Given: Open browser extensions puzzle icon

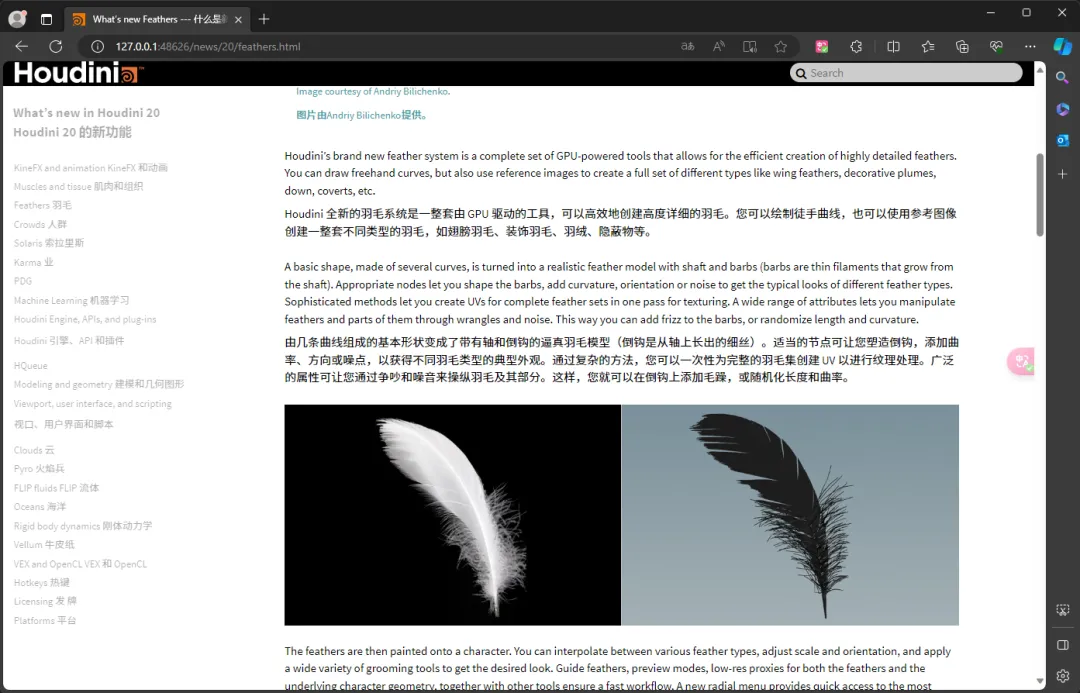Looking at the screenshot, I should point(856,46).
